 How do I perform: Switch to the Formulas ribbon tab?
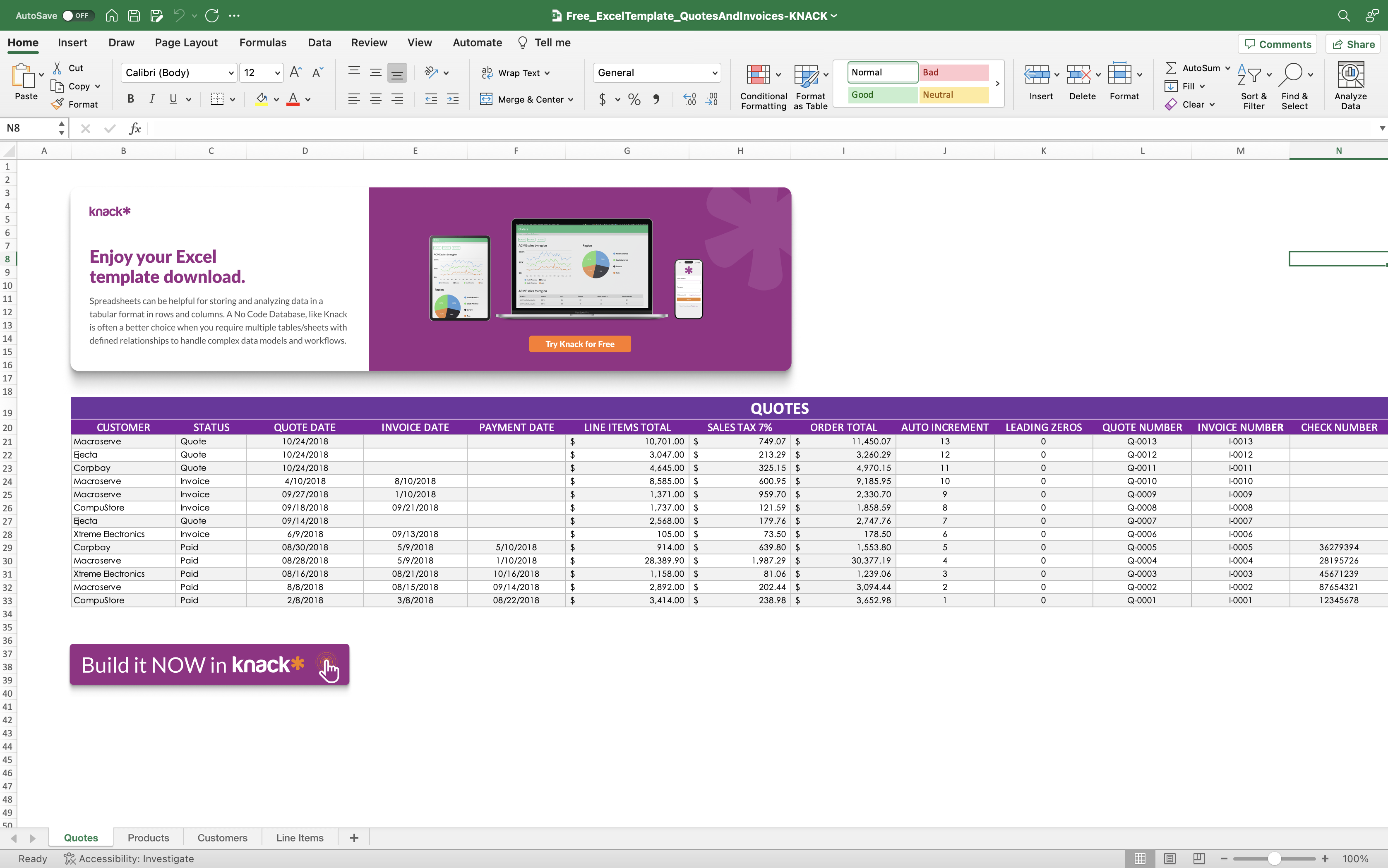(x=262, y=43)
